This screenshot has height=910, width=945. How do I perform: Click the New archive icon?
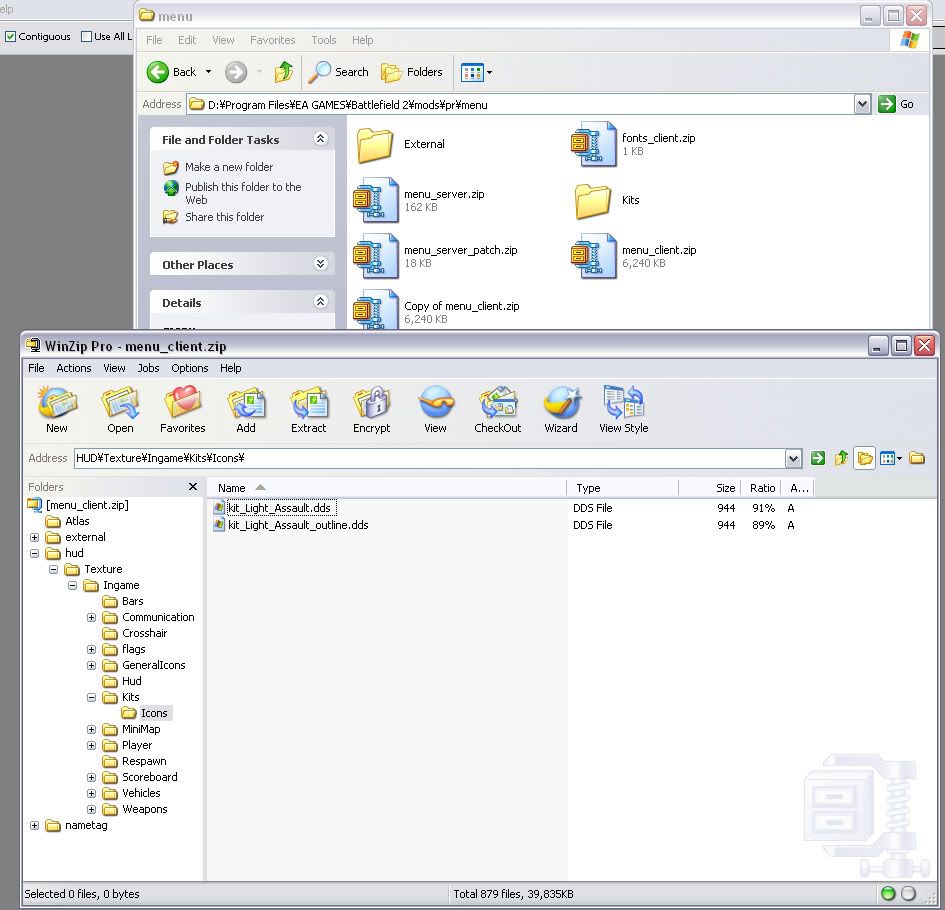(57, 404)
